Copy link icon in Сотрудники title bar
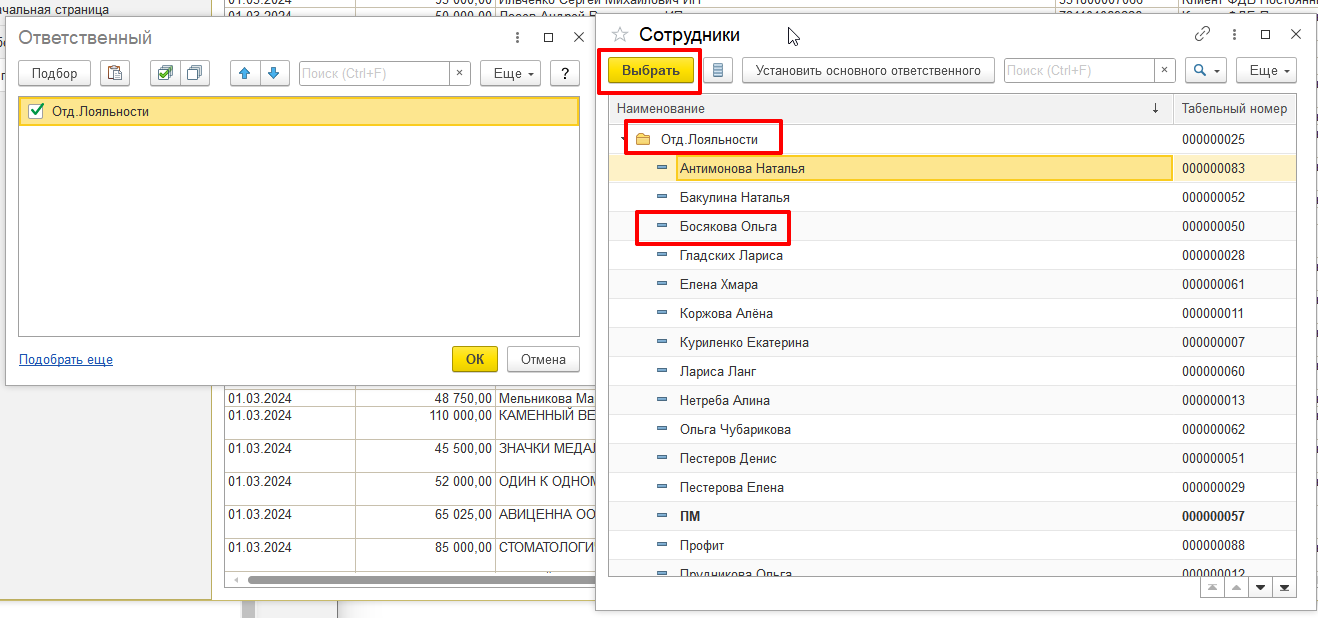This screenshot has width=1318, height=618. 1203,34
